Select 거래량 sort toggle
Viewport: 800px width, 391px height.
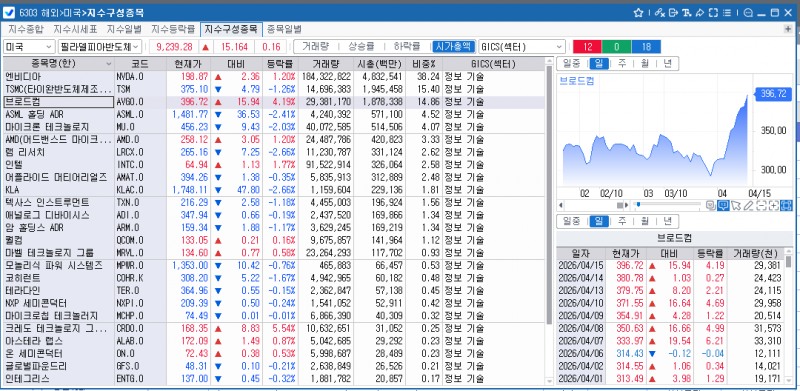[315, 46]
